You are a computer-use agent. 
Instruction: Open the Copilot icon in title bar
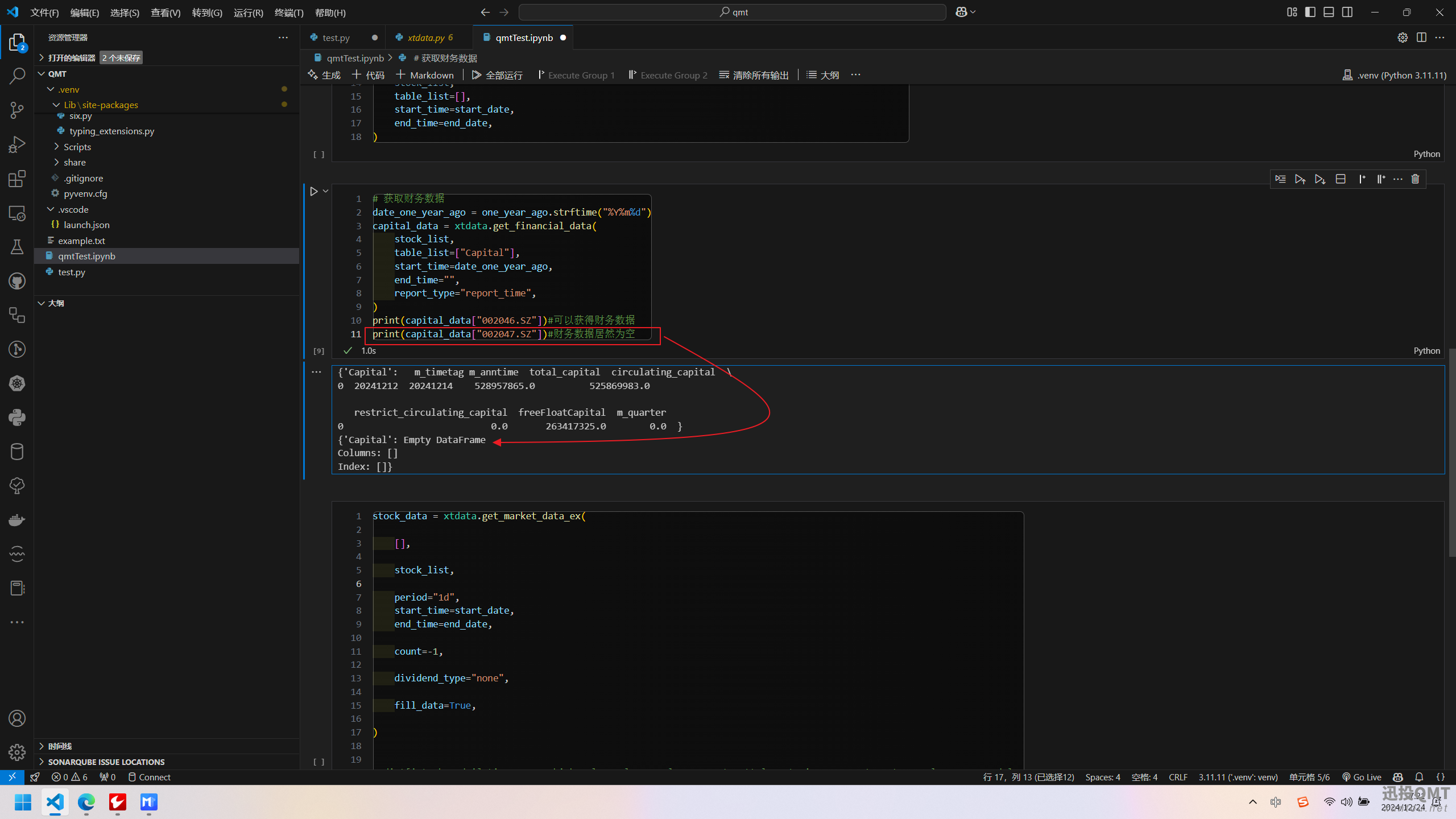pos(961,12)
